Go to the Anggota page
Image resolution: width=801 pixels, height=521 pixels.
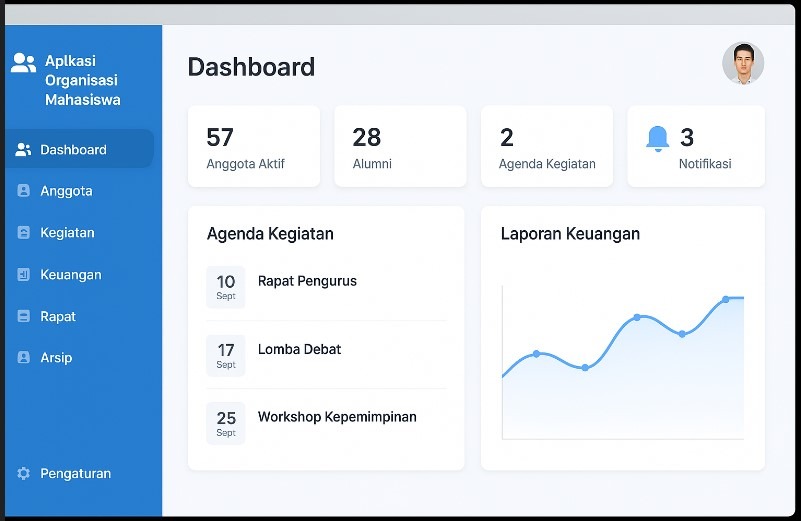coord(66,191)
